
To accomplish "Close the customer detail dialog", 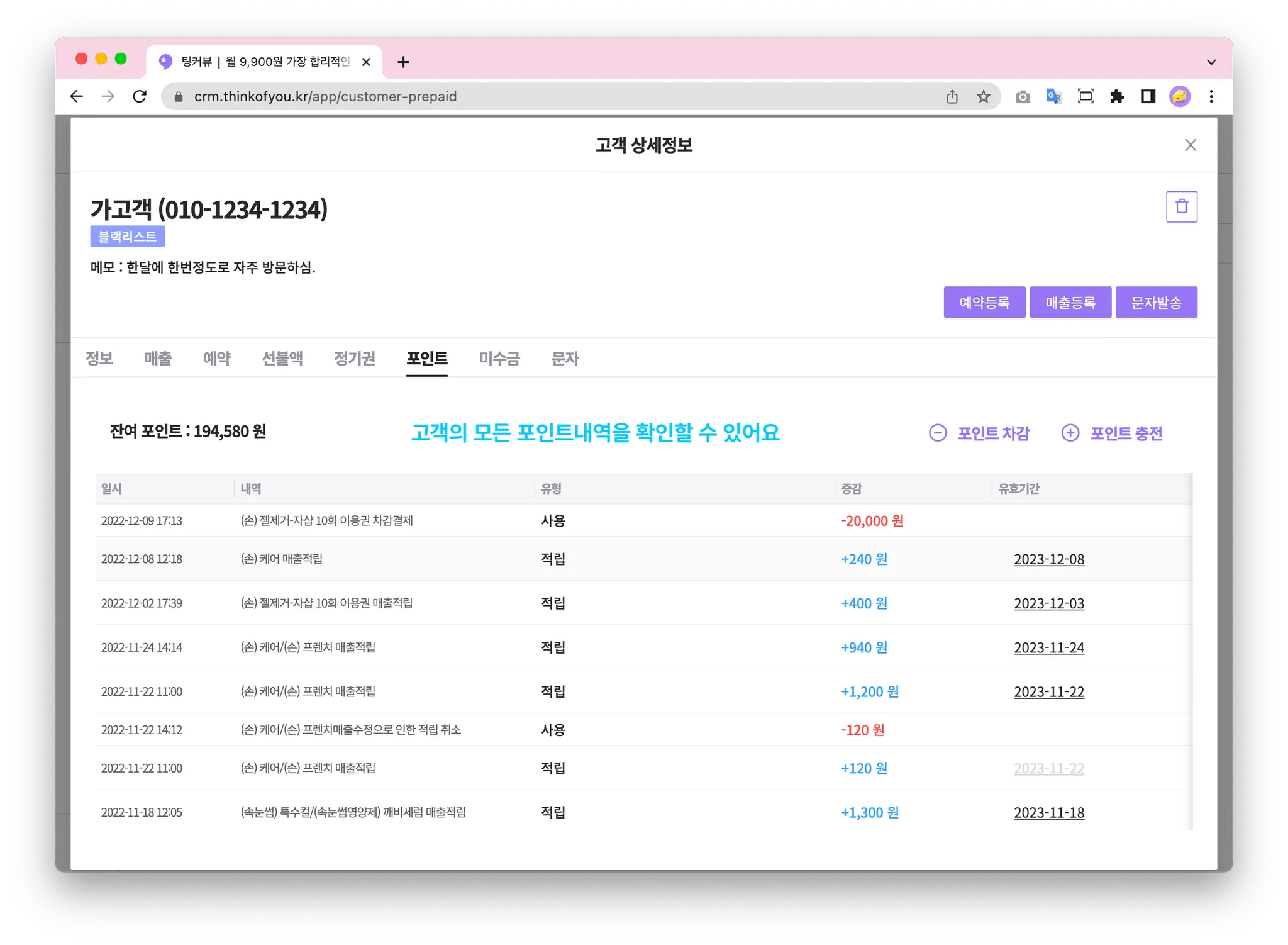I will [x=1190, y=145].
